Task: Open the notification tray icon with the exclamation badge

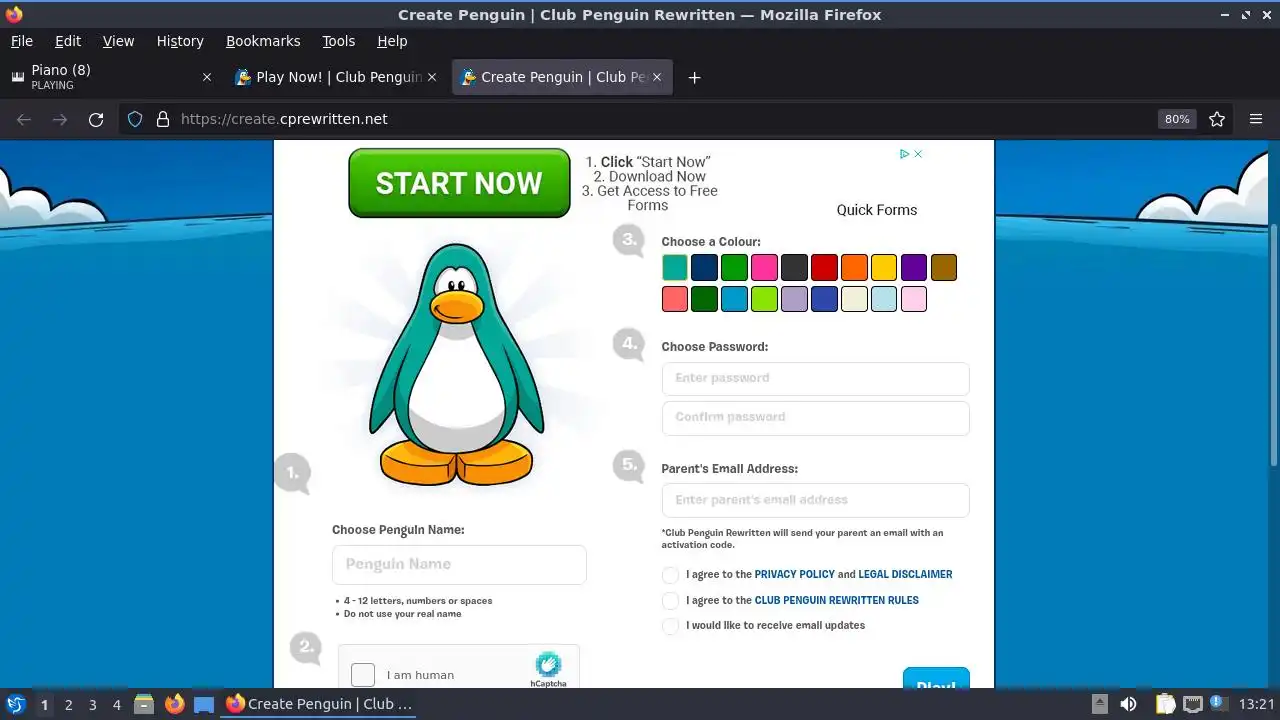Action: pos(1220,704)
